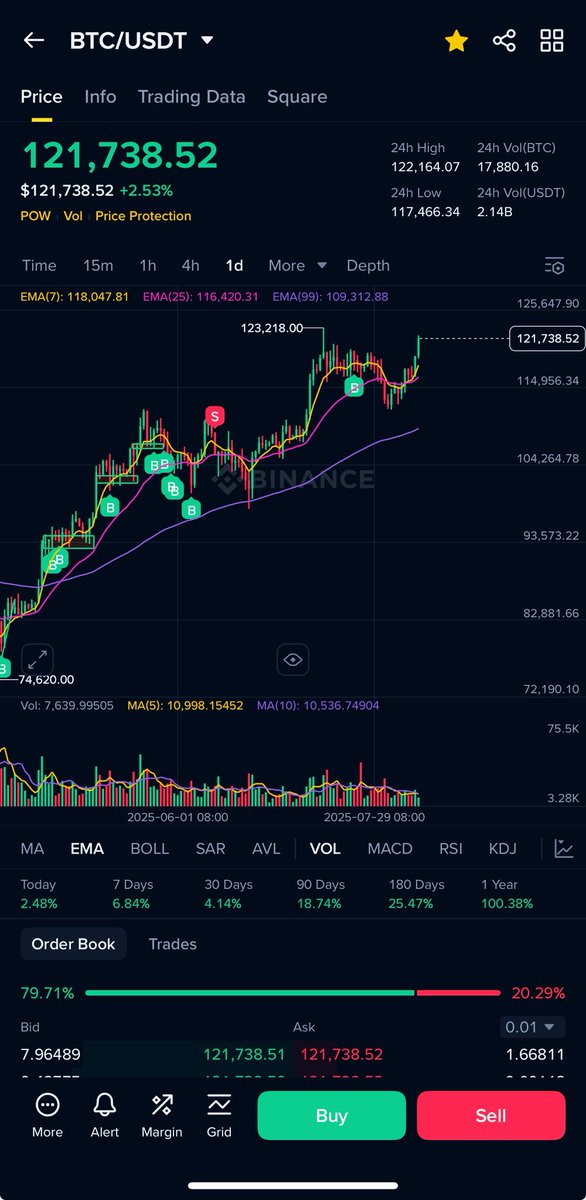Screen dimensions: 586x1200
Task: Tap the EMA(99) value label
Action: tap(330, 297)
